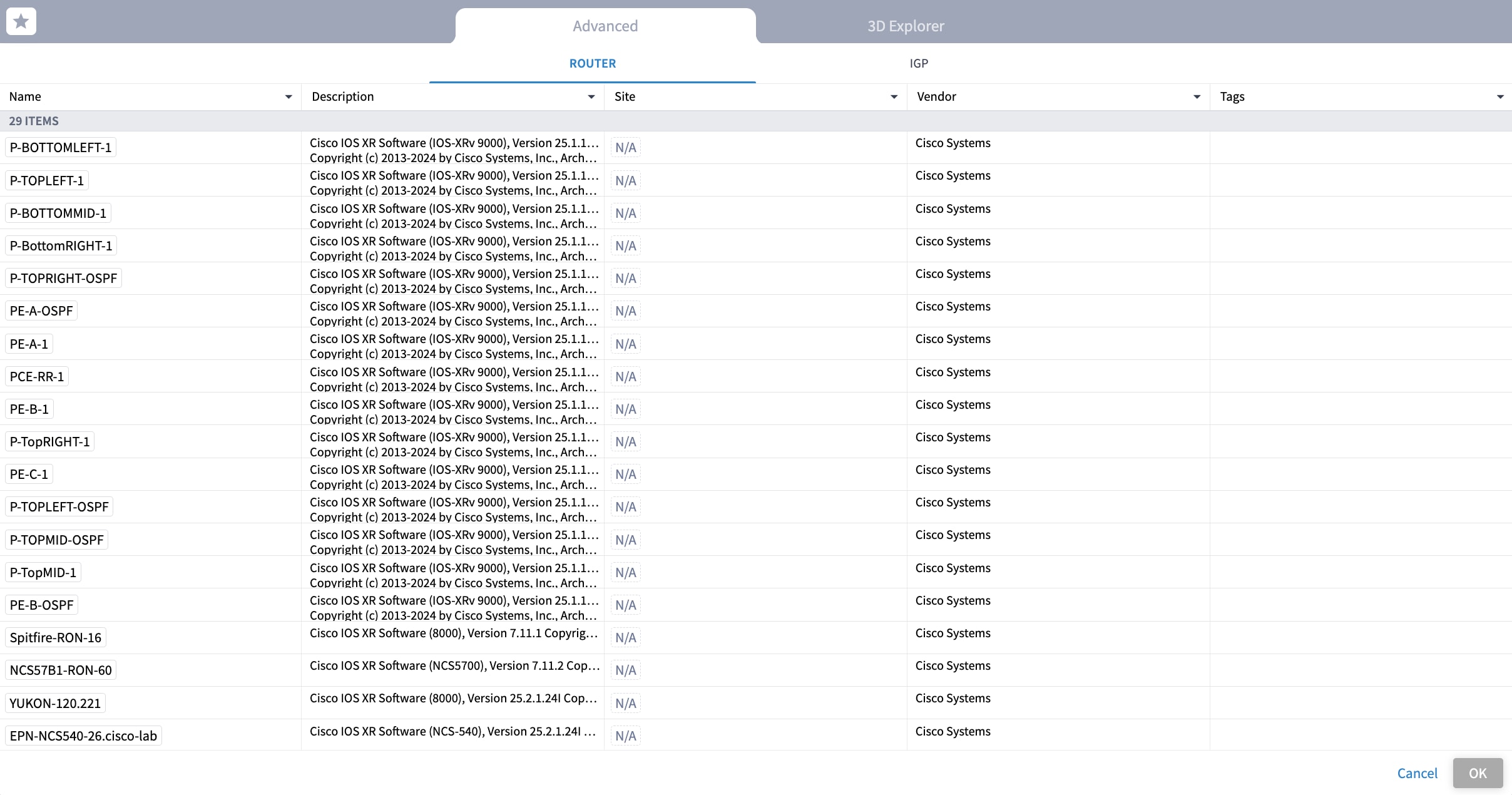This screenshot has width=1512, height=795.
Task: Click the Cancel link
Action: [x=1417, y=773]
